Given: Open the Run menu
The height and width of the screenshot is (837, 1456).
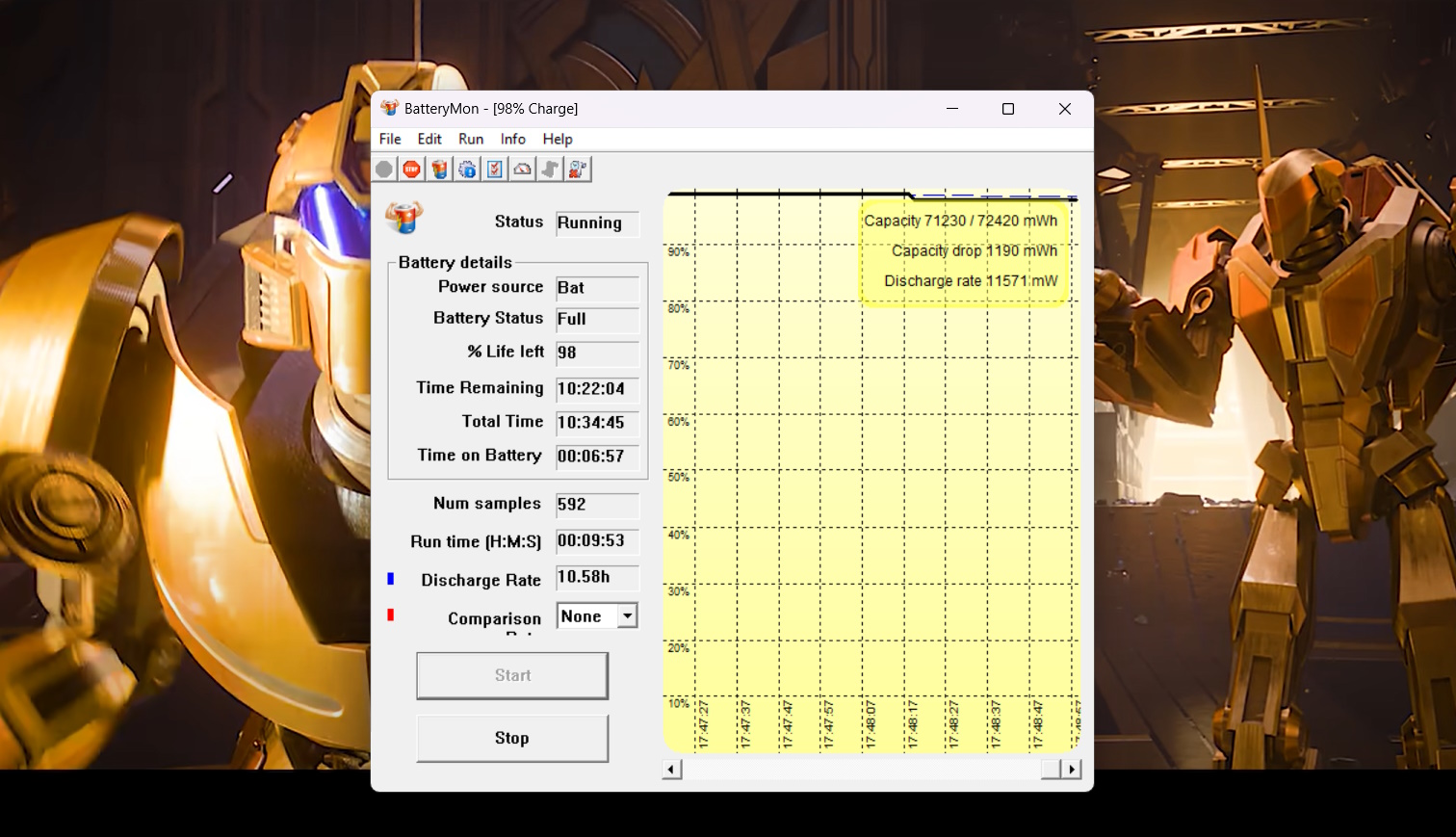Looking at the screenshot, I should point(471,139).
